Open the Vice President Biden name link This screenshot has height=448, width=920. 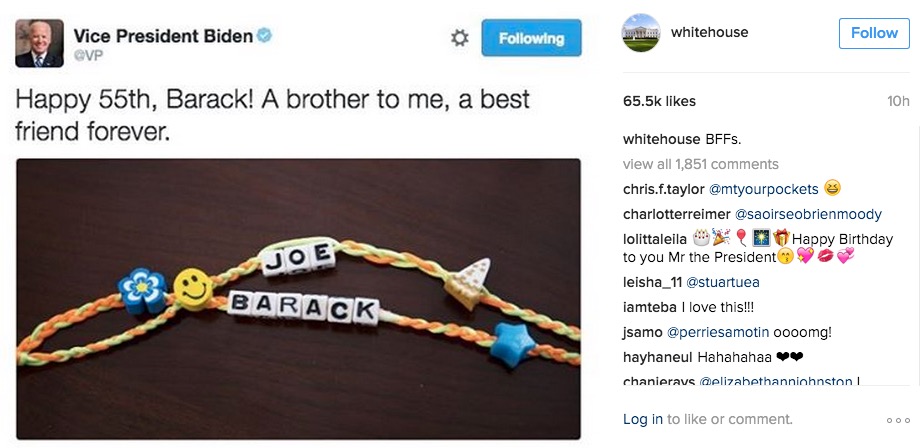click(x=163, y=36)
